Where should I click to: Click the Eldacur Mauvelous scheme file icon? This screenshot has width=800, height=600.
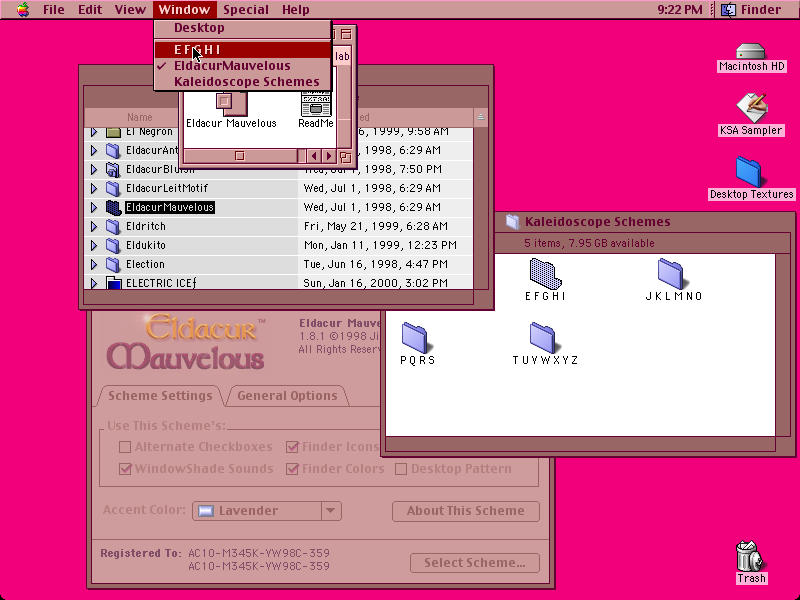(231, 103)
